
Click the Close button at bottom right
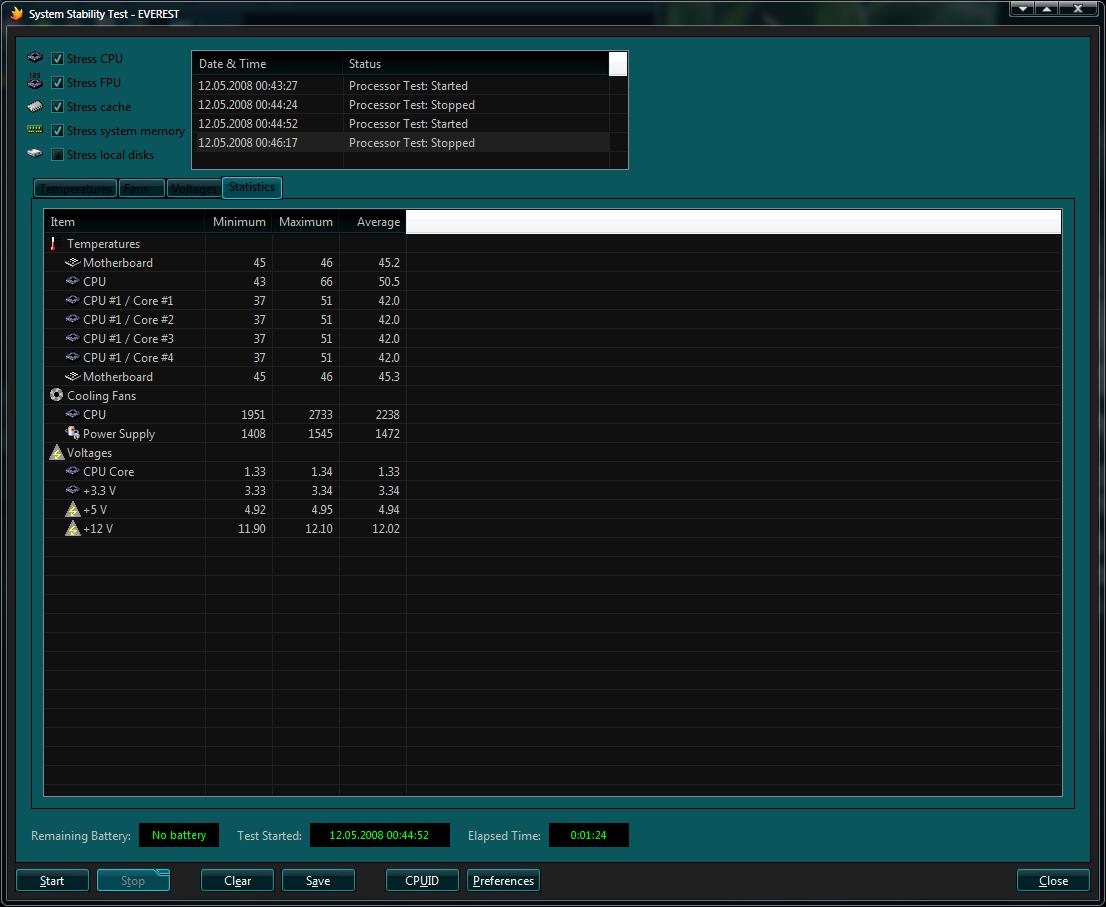click(1053, 880)
